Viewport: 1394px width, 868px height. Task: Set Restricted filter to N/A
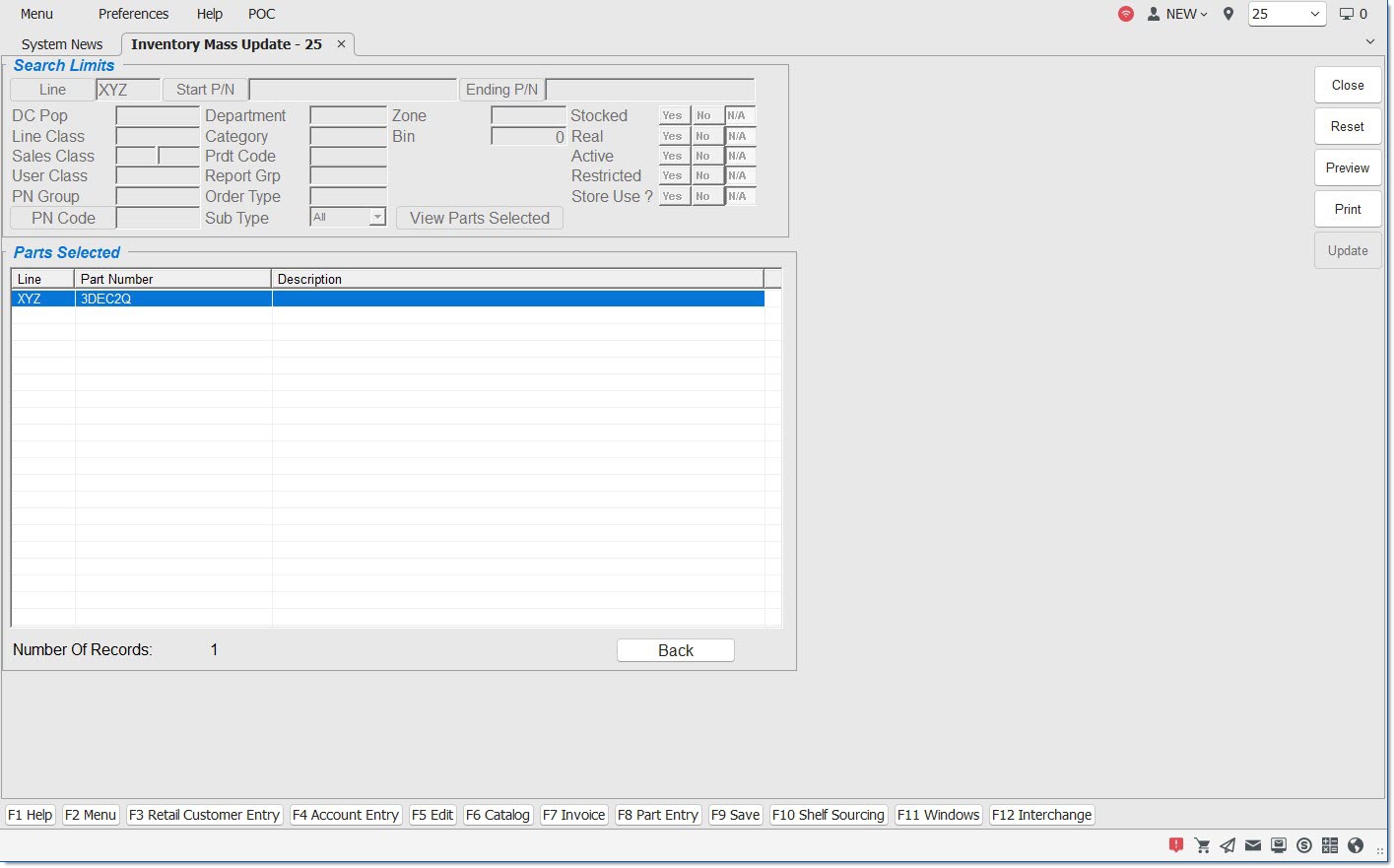(738, 176)
